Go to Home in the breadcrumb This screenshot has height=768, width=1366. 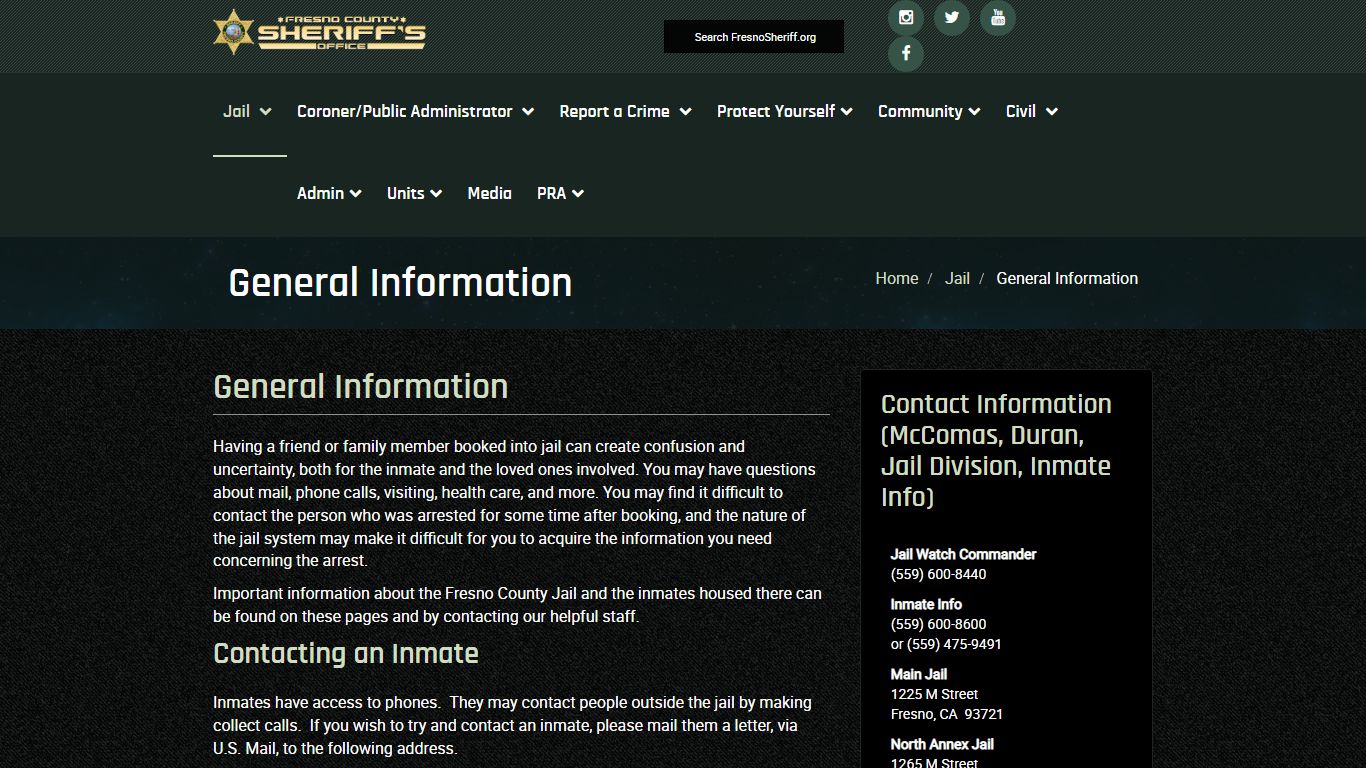point(897,278)
